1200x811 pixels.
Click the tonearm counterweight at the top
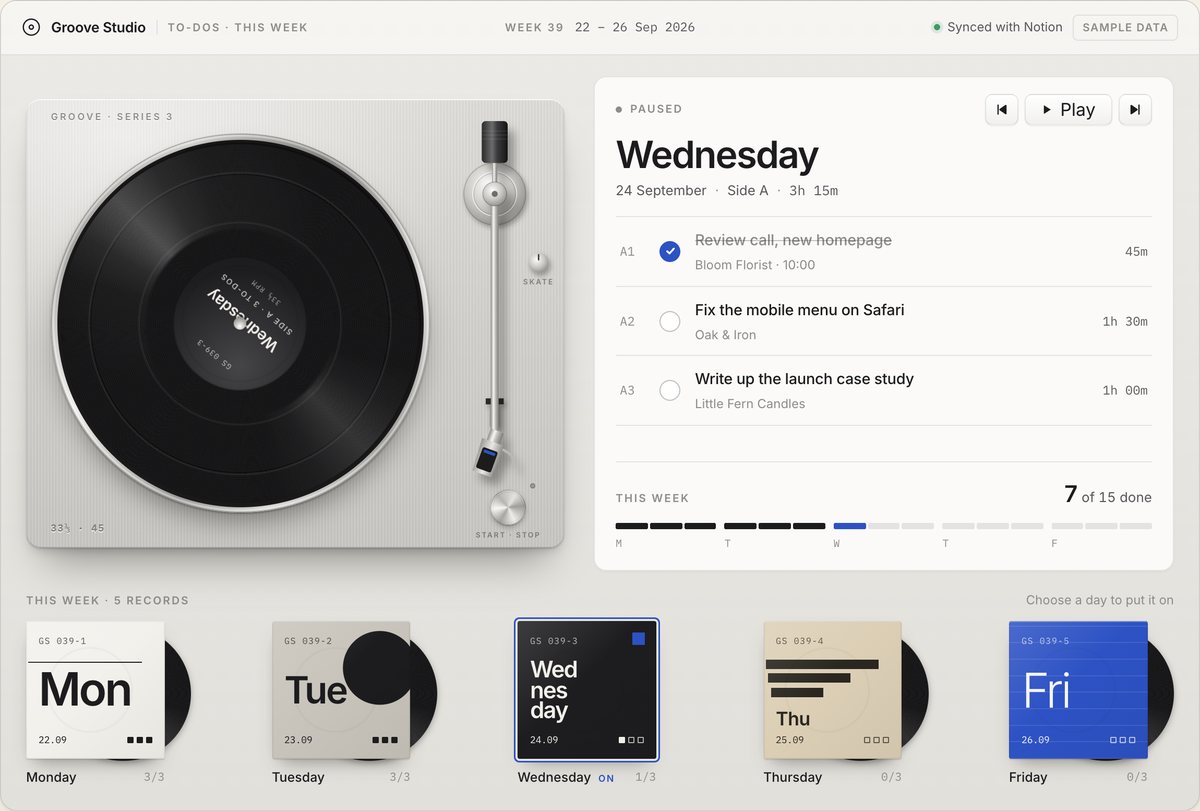494,142
